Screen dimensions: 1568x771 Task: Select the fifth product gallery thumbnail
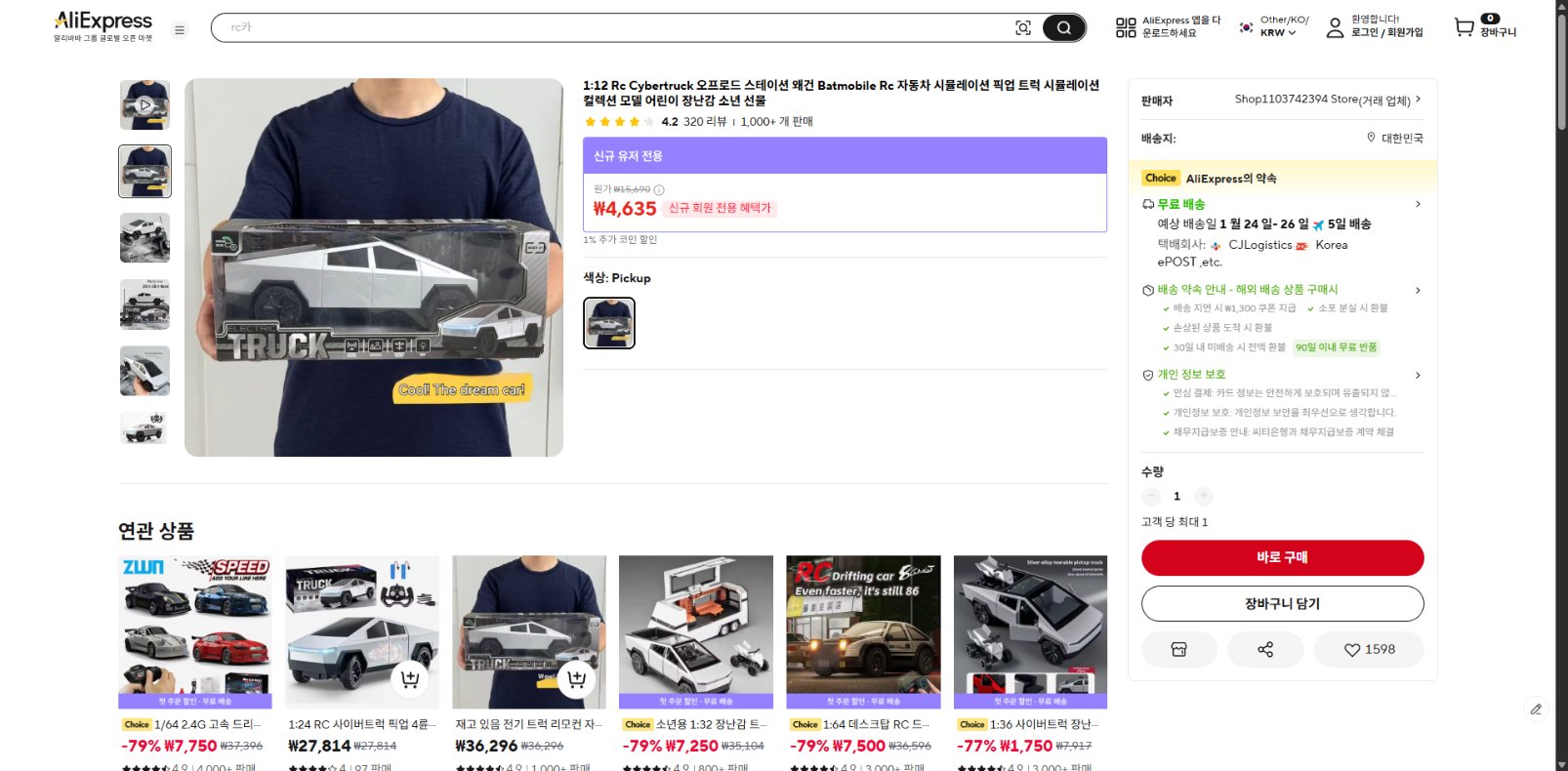(x=144, y=371)
